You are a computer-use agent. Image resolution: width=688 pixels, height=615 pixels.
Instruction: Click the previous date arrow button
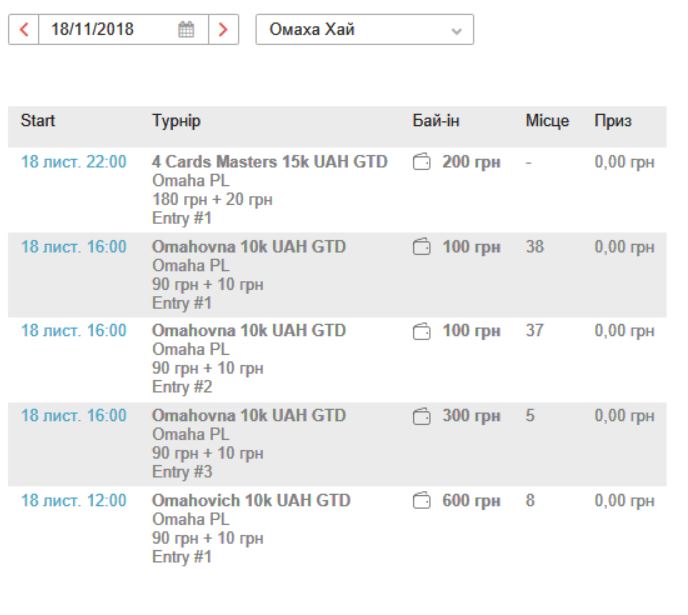coord(24,30)
